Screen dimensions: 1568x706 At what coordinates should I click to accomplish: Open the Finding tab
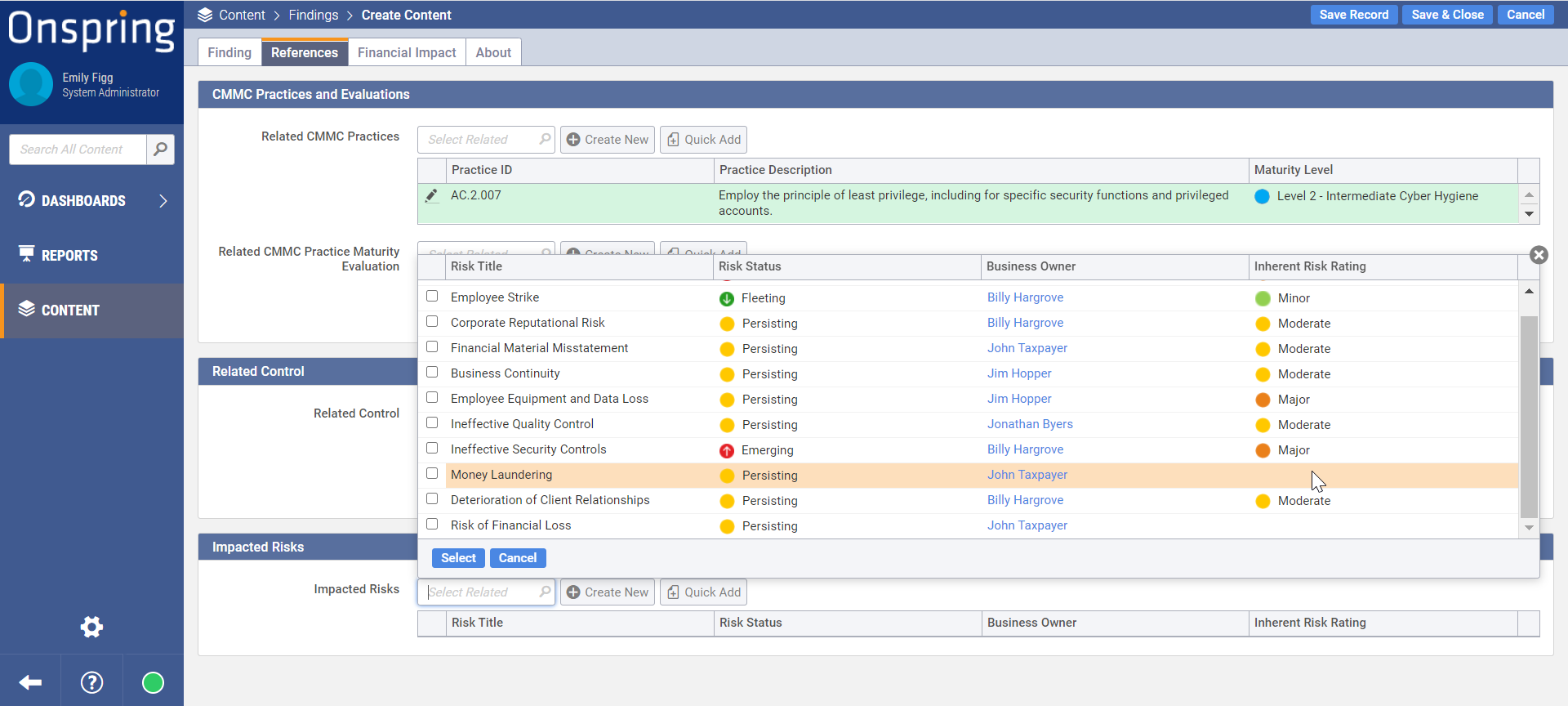point(229,52)
